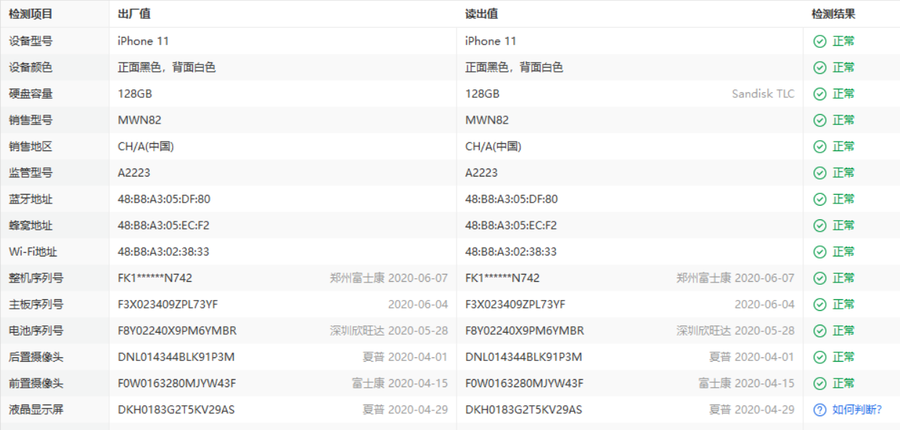Select the 监管型号 row label
Image resolution: width=900 pixels, height=430 pixels.
pos(30,173)
